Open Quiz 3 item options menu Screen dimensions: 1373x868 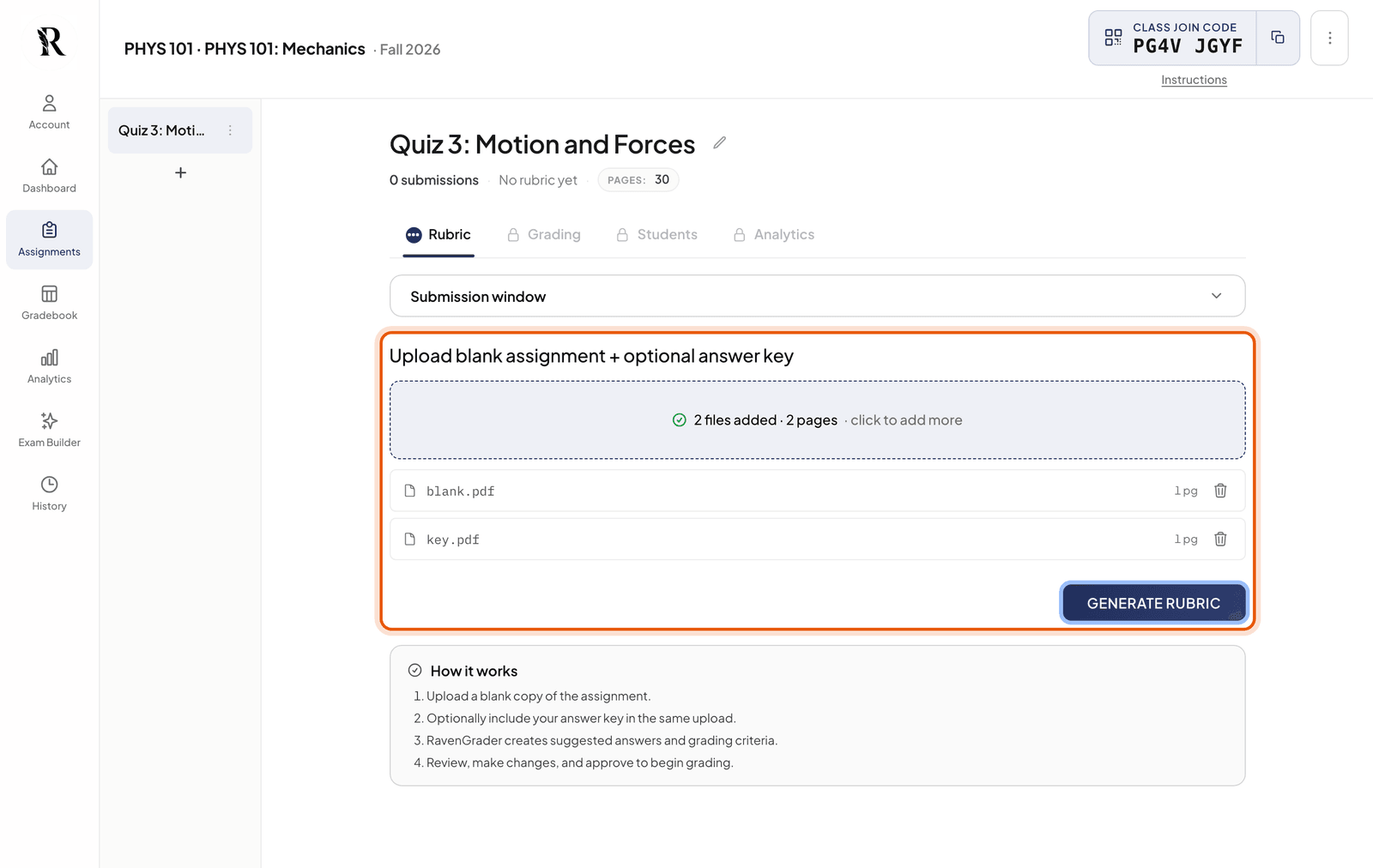coord(230,130)
